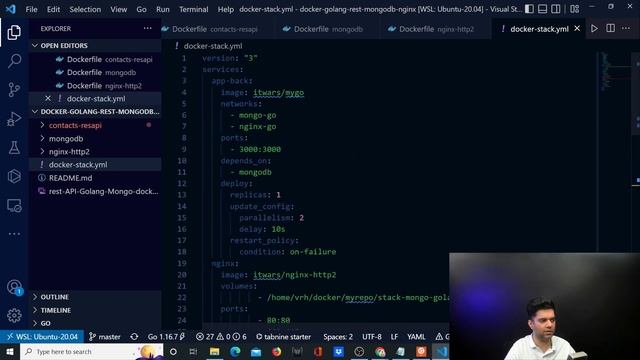Click Windows Start button

(x=10, y=351)
